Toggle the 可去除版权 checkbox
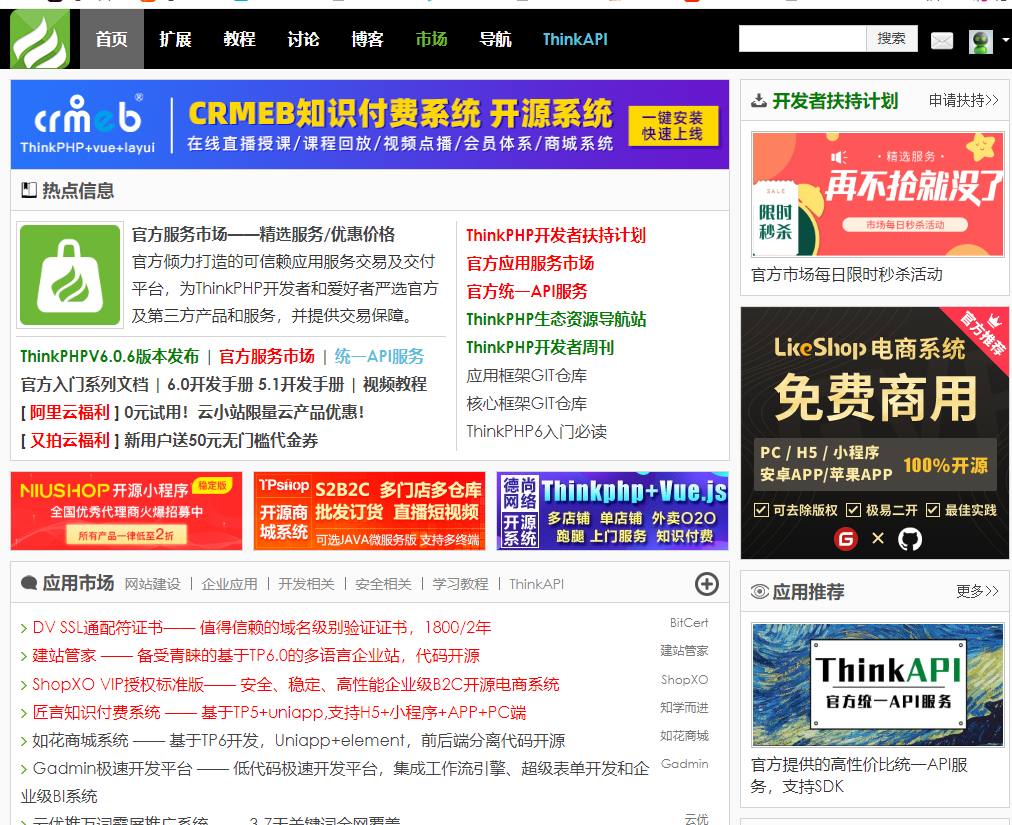 [762, 510]
